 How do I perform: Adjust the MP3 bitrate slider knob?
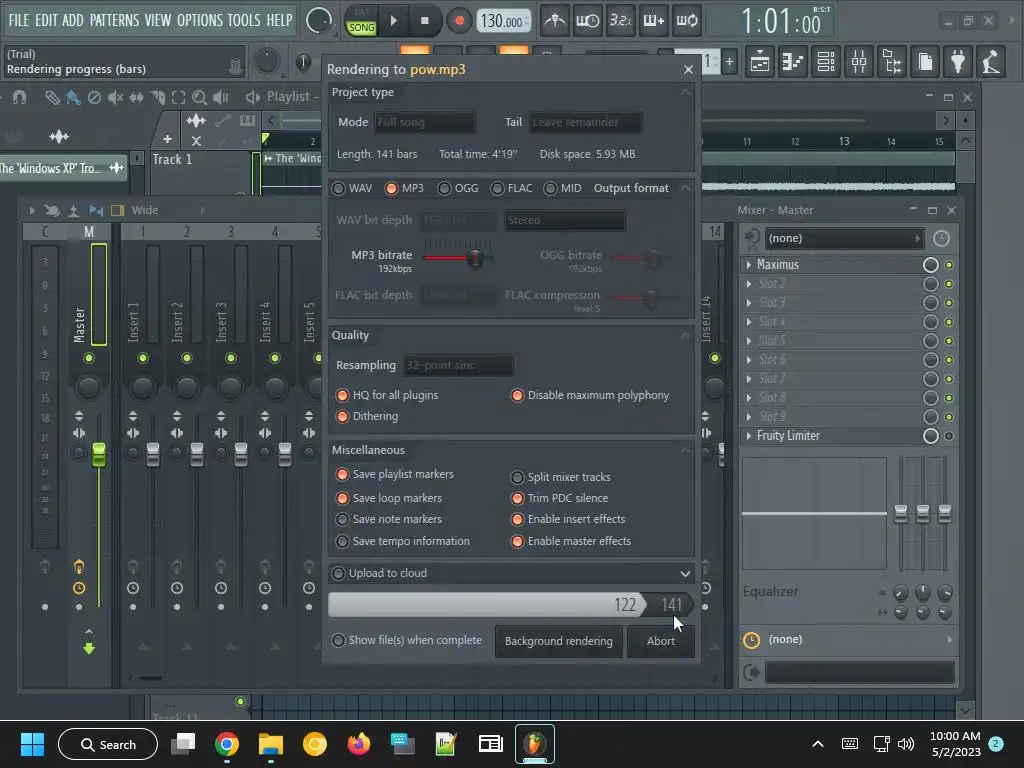click(x=475, y=258)
